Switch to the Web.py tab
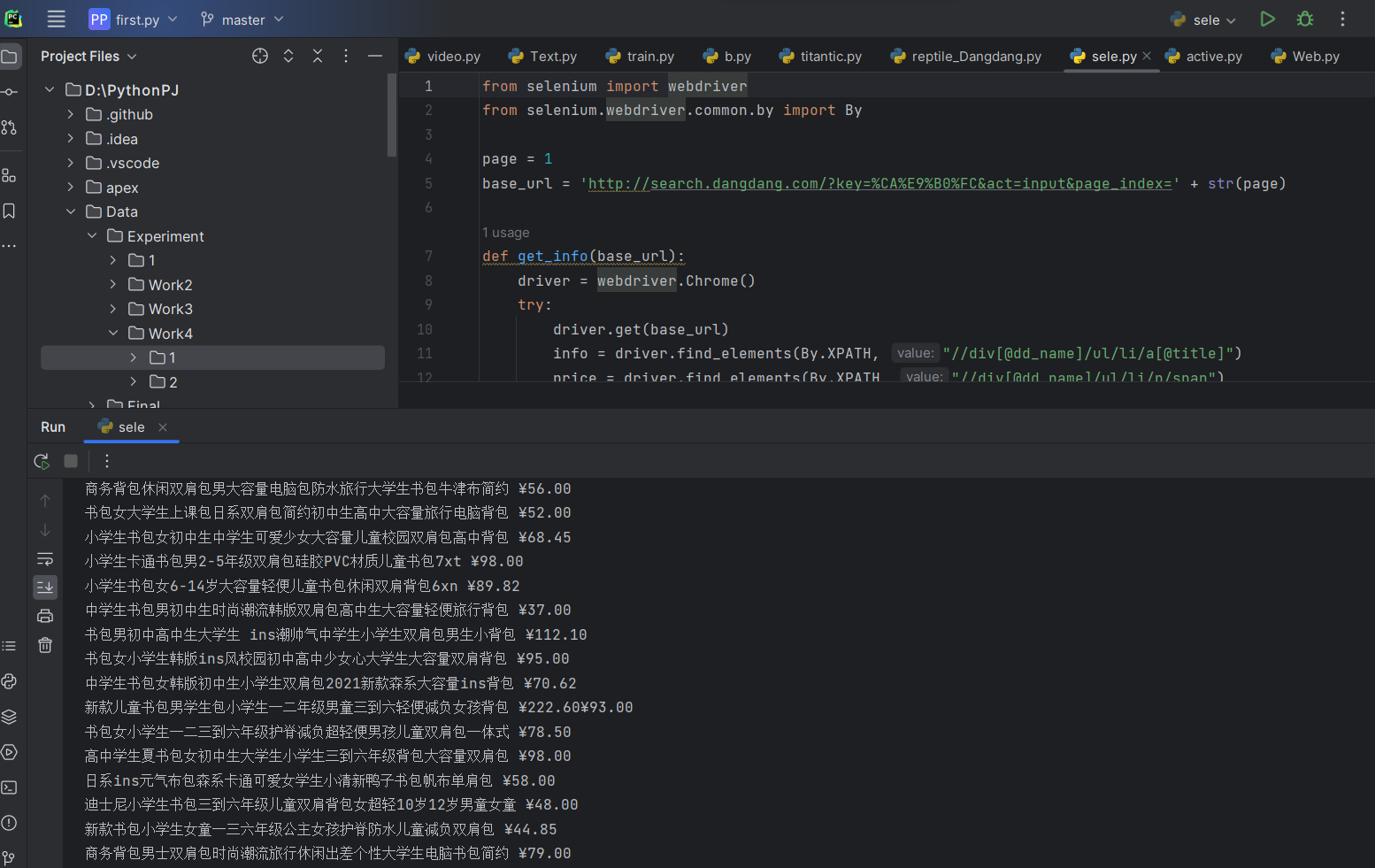This screenshot has height=868, width=1375. (1305, 56)
